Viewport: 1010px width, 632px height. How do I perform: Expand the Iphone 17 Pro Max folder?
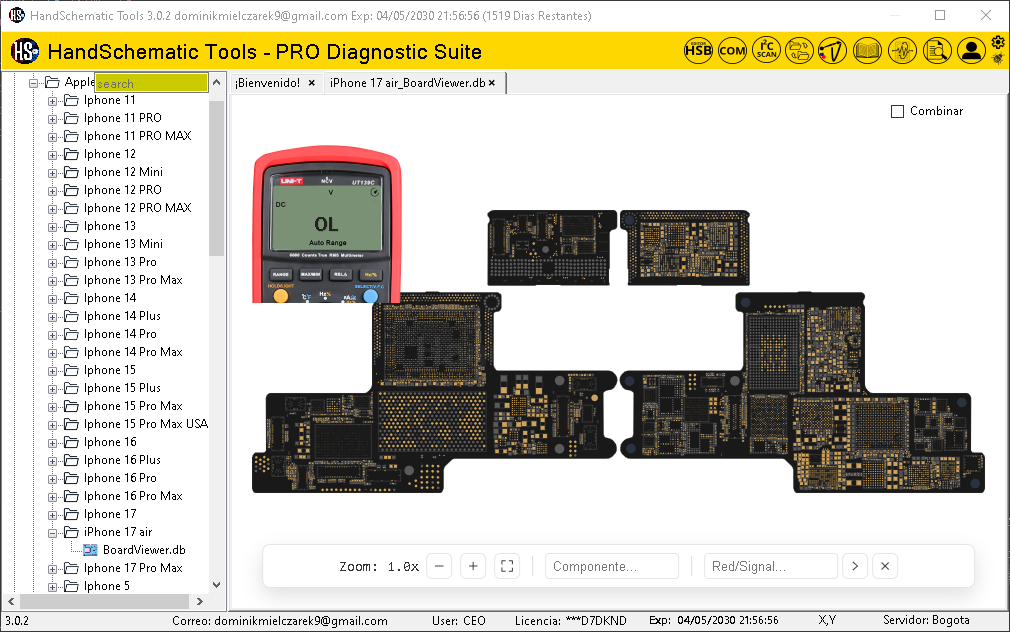(53, 569)
